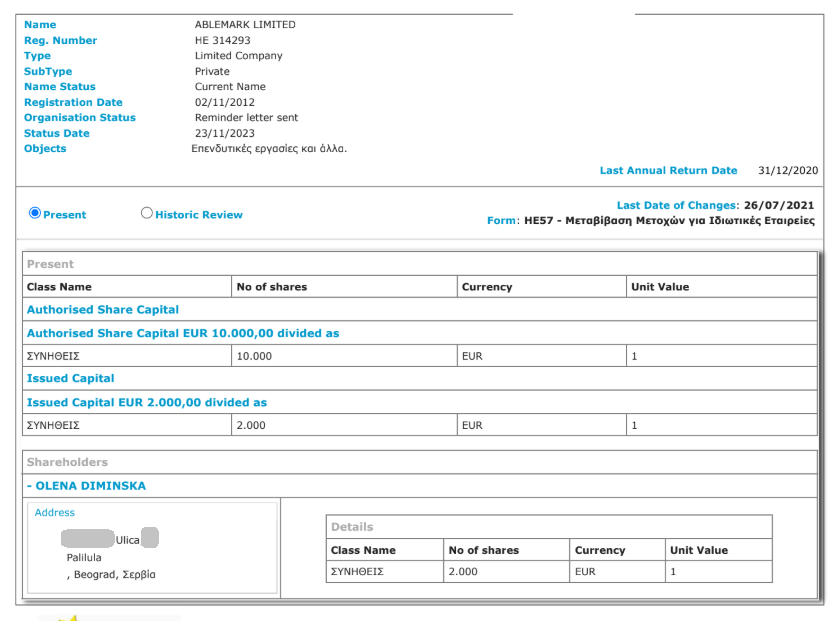Click the Authorised Share Capital heading
Screen dimensions: 835x621
click(103, 310)
